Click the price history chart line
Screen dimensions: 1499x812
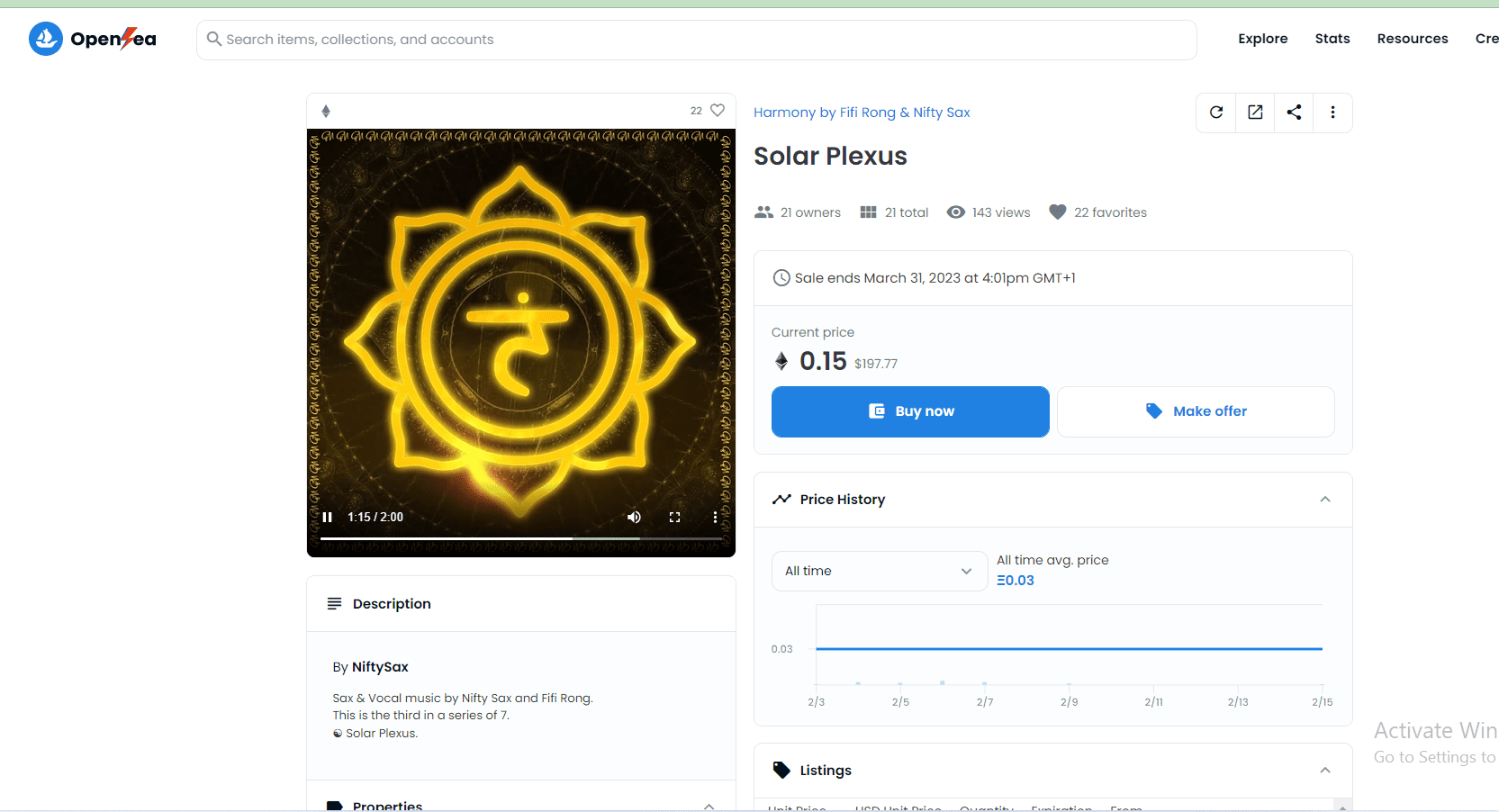pos(1069,648)
